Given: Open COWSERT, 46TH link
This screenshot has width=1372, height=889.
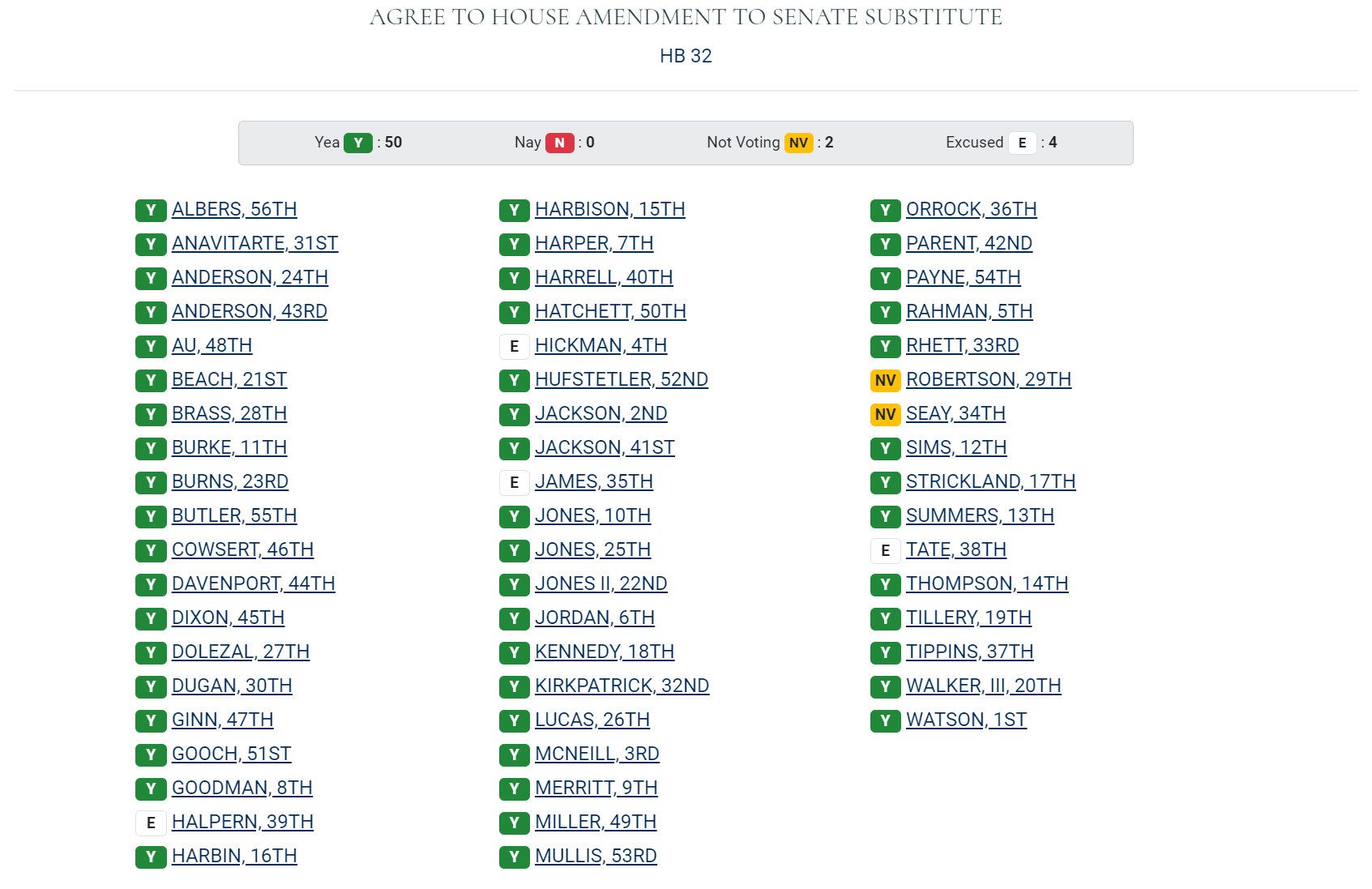Looking at the screenshot, I should click(242, 549).
